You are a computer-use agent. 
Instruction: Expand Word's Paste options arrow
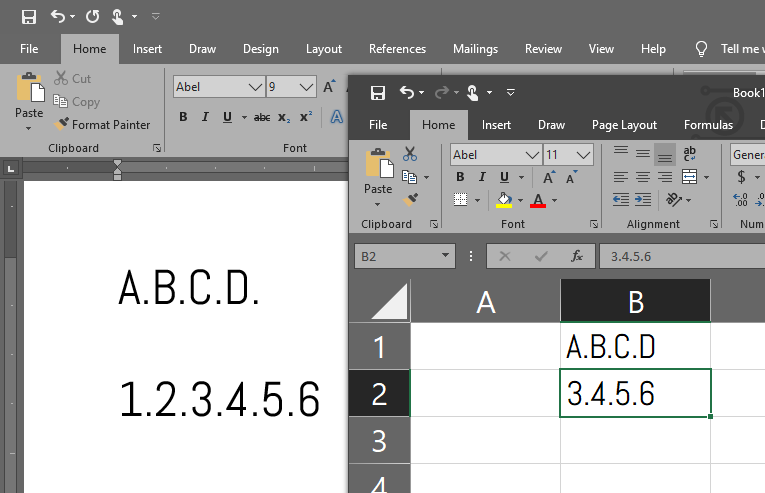point(29,128)
